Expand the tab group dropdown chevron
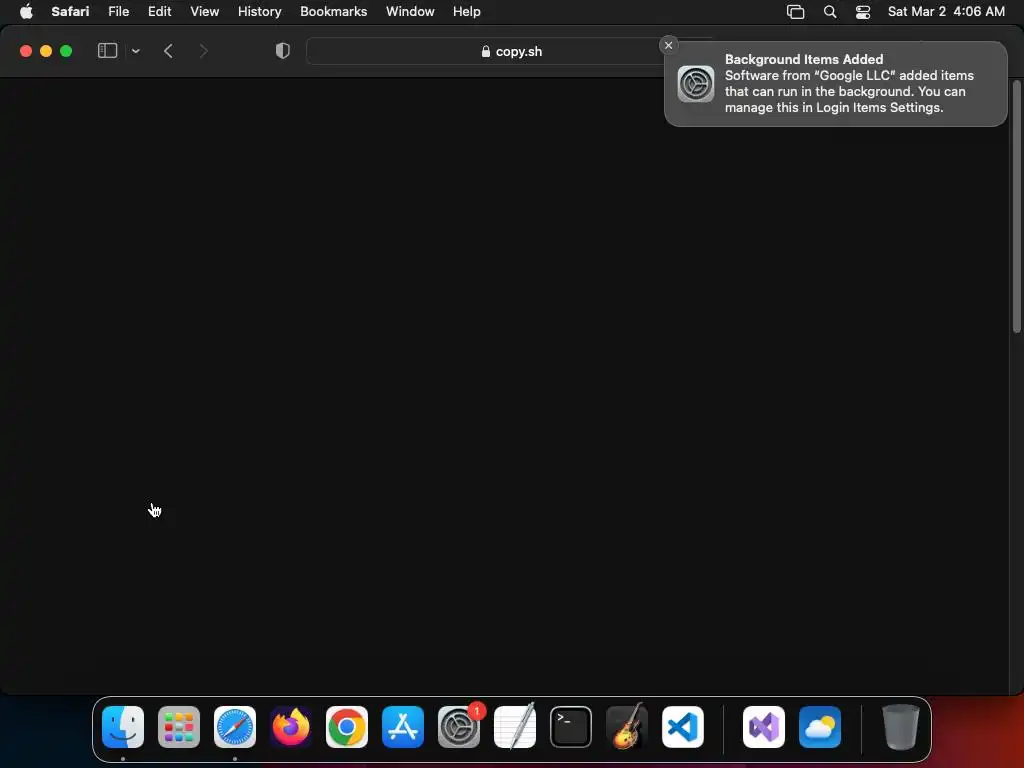 (x=136, y=51)
